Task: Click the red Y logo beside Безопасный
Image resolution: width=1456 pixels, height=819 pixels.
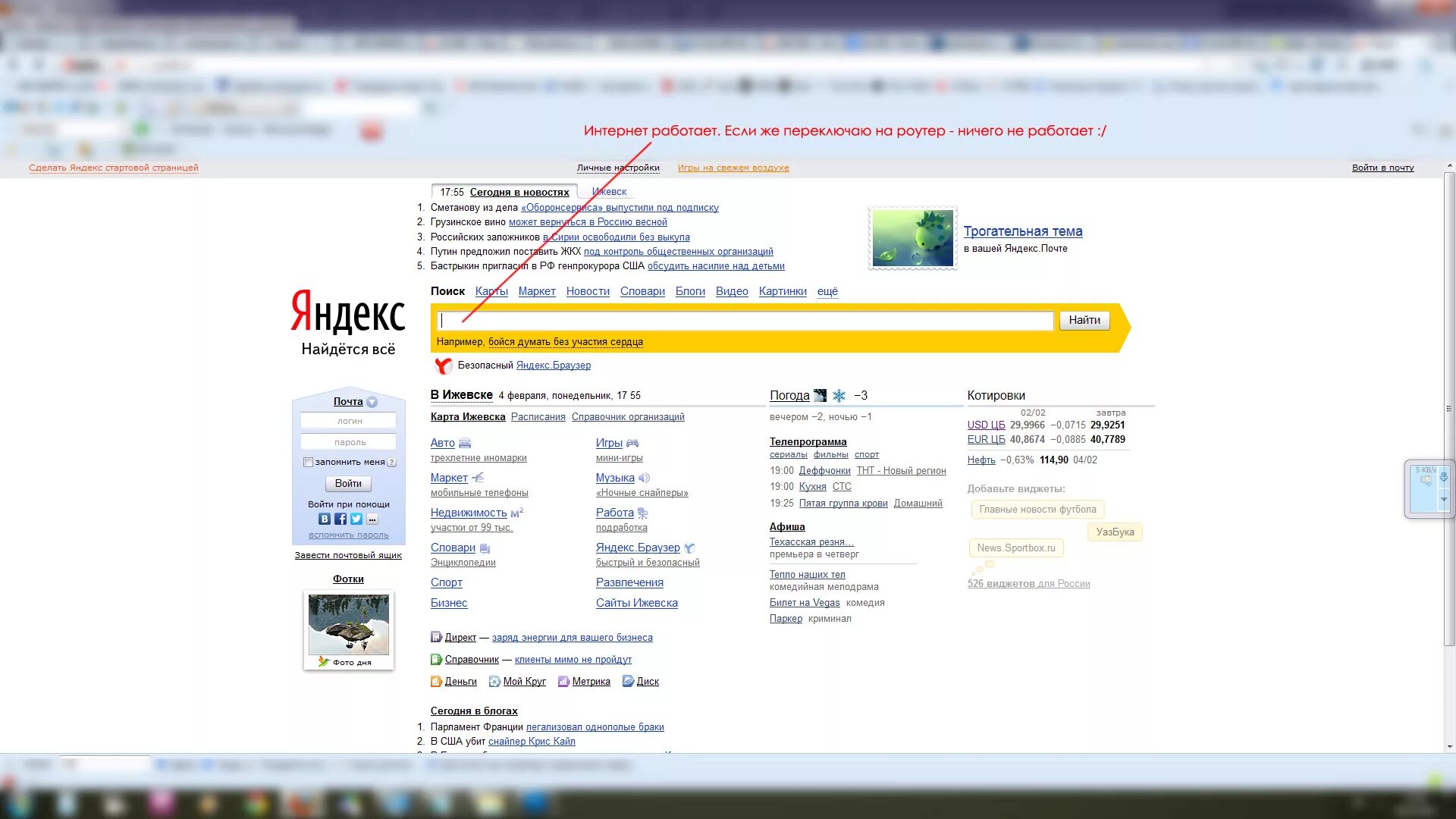Action: tap(444, 366)
